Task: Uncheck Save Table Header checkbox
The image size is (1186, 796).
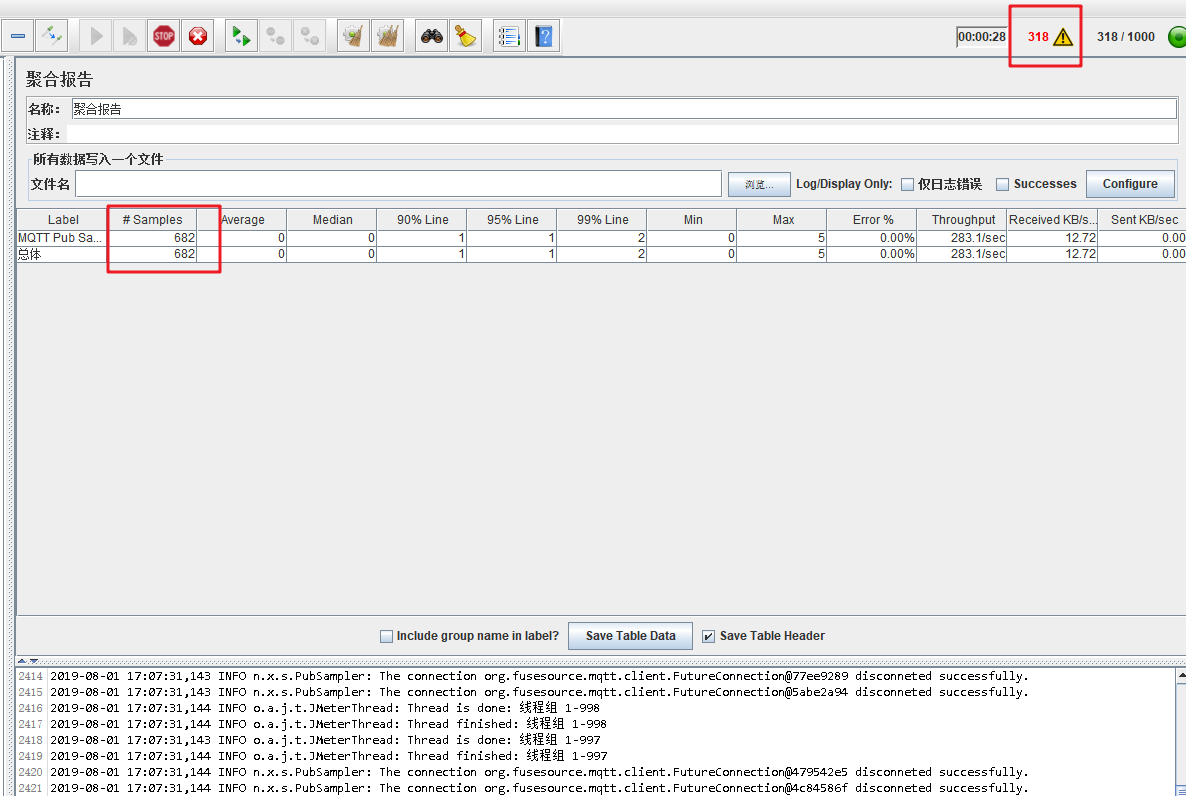Action: (x=709, y=636)
